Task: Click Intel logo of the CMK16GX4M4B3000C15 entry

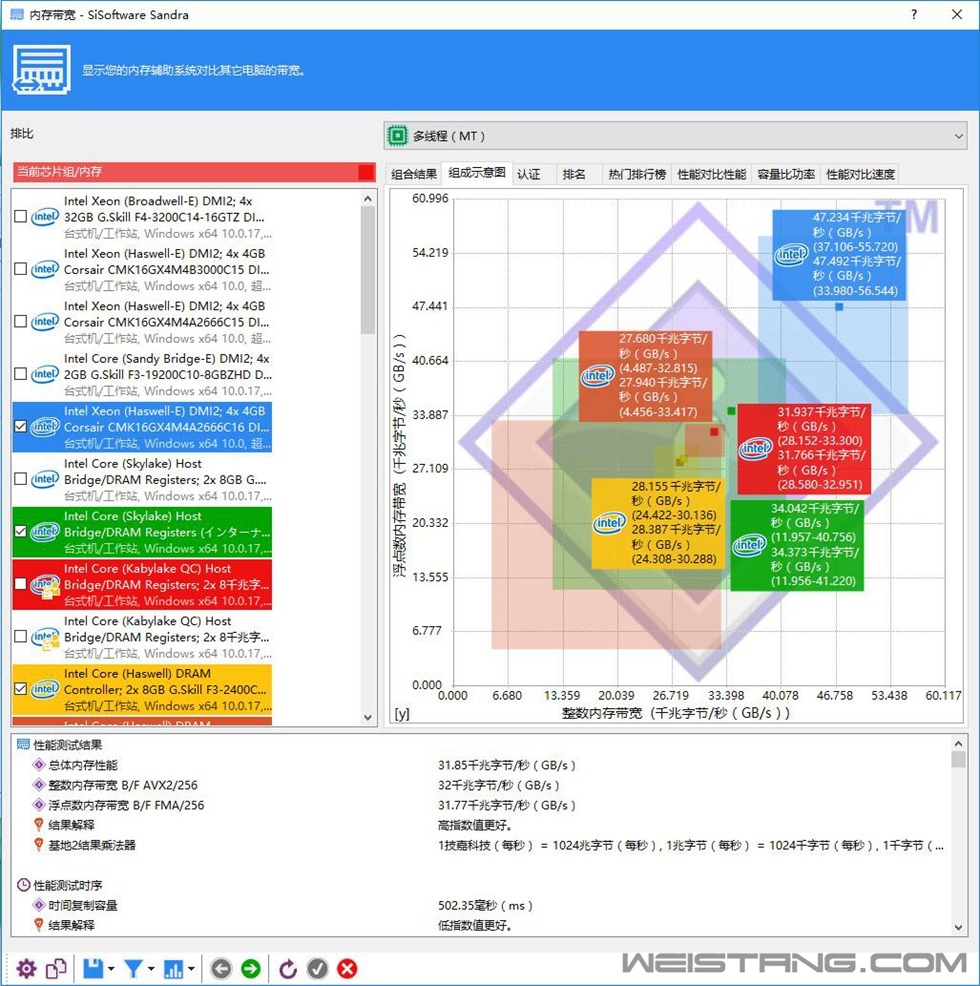Action: click(45, 269)
